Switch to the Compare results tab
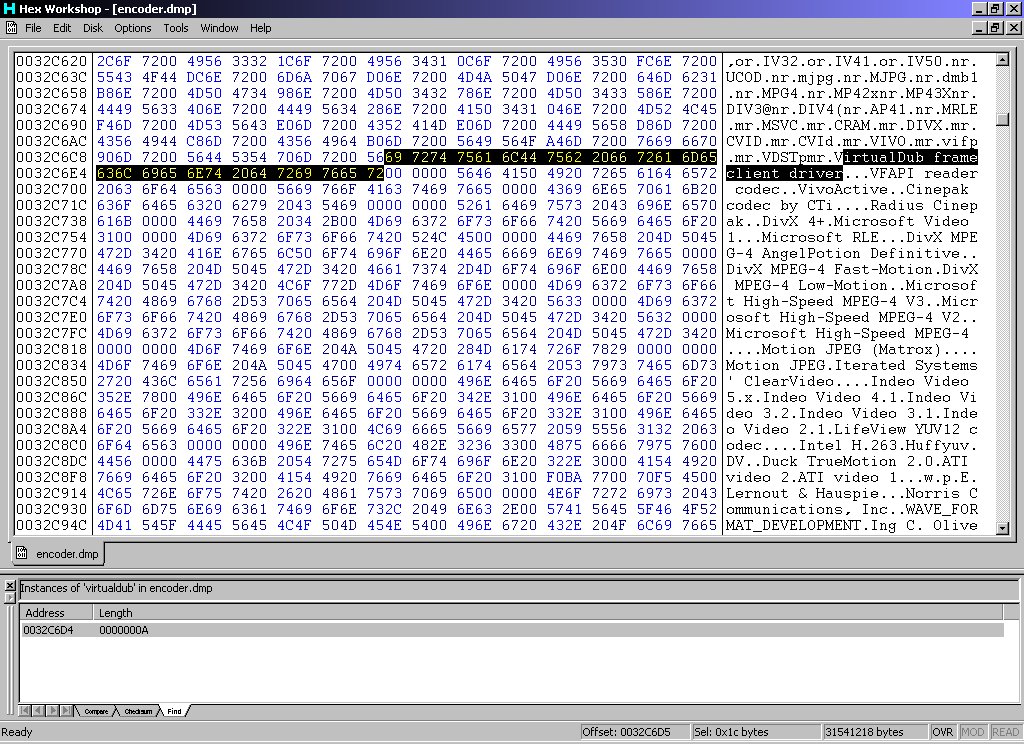The image size is (1024, 744). point(95,711)
